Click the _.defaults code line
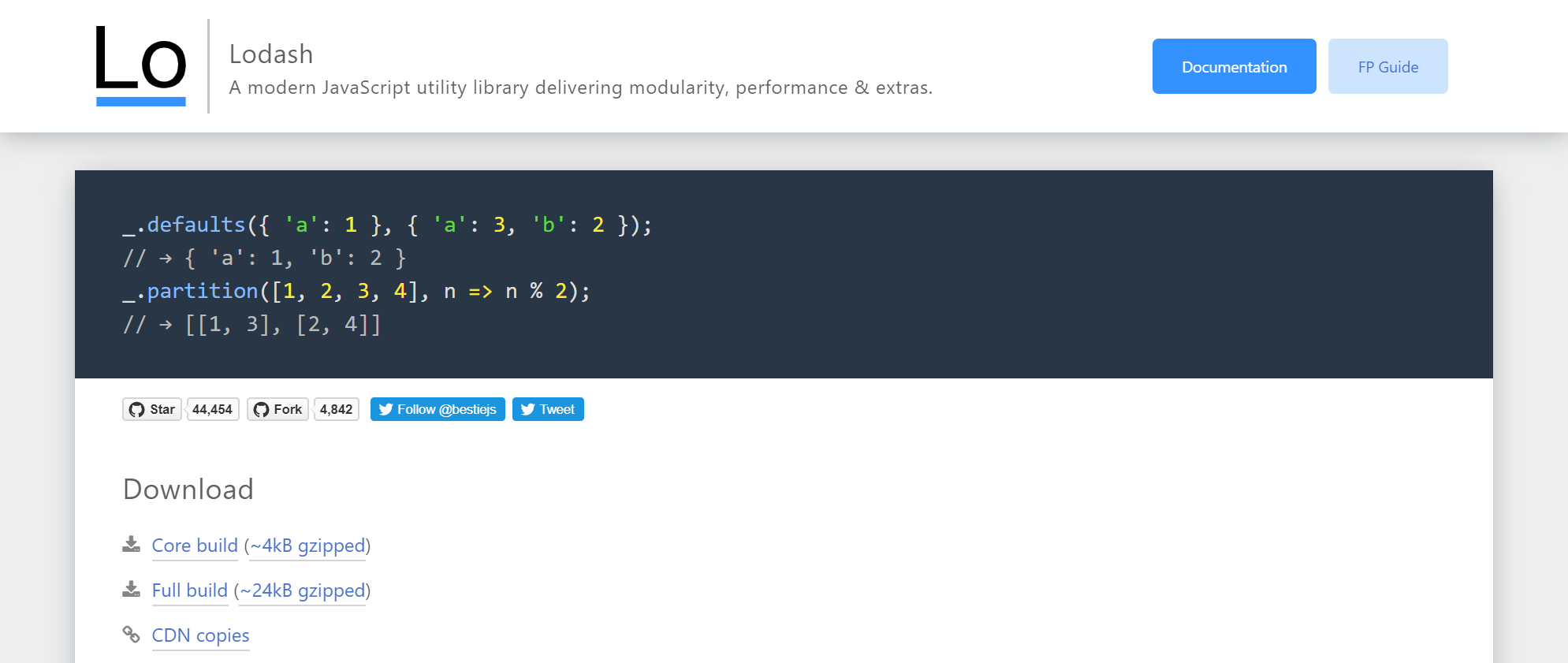 pyautogui.click(x=388, y=225)
